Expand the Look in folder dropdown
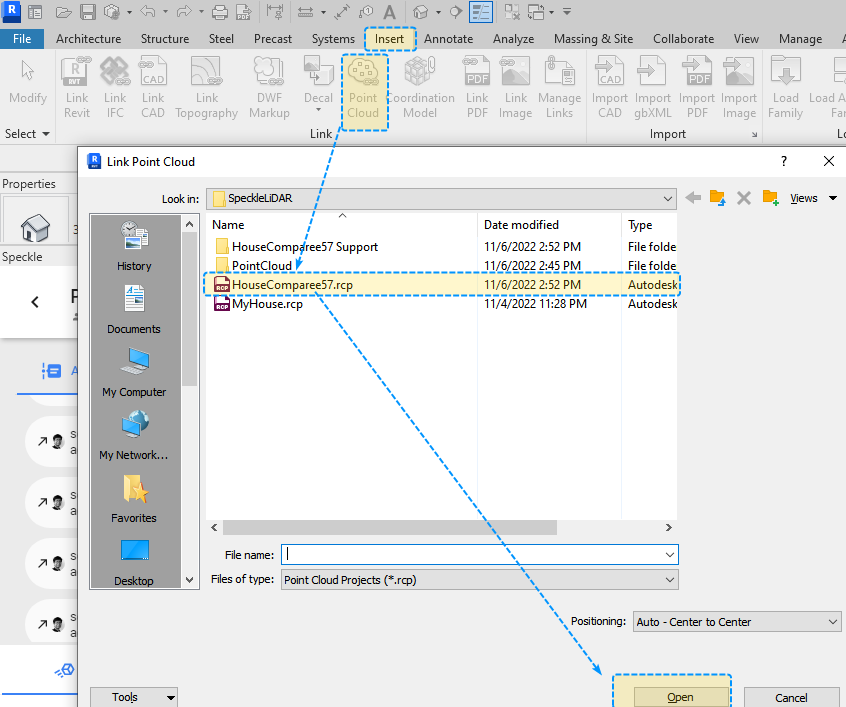This screenshot has height=707, width=846. click(667, 198)
